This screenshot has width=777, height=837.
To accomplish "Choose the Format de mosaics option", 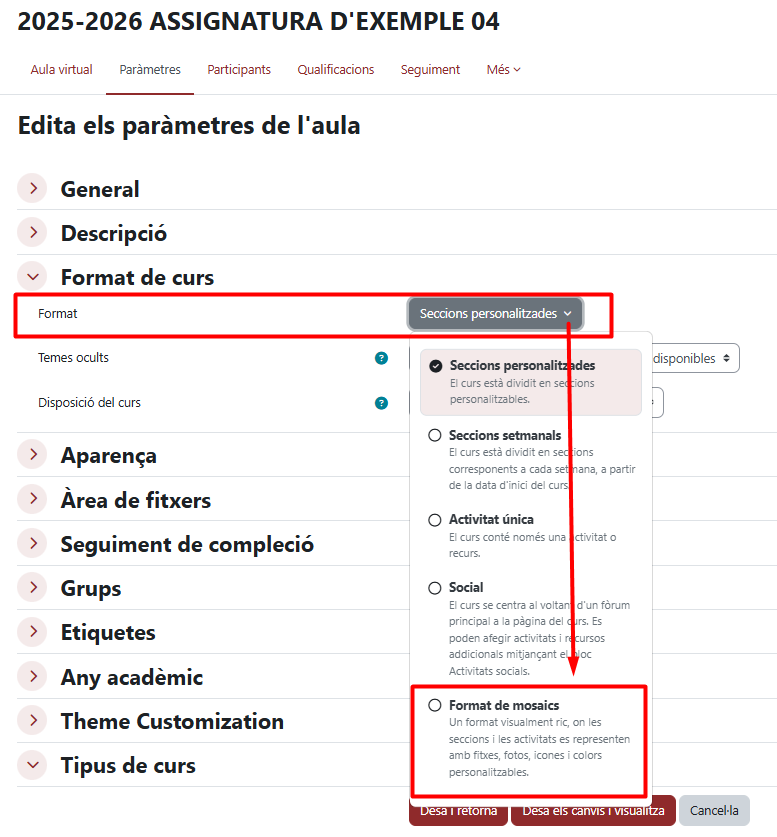I will [x=503, y=706].
